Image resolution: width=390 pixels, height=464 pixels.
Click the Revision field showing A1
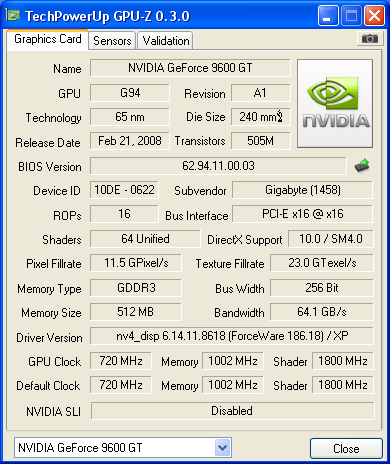click(260, 93)
